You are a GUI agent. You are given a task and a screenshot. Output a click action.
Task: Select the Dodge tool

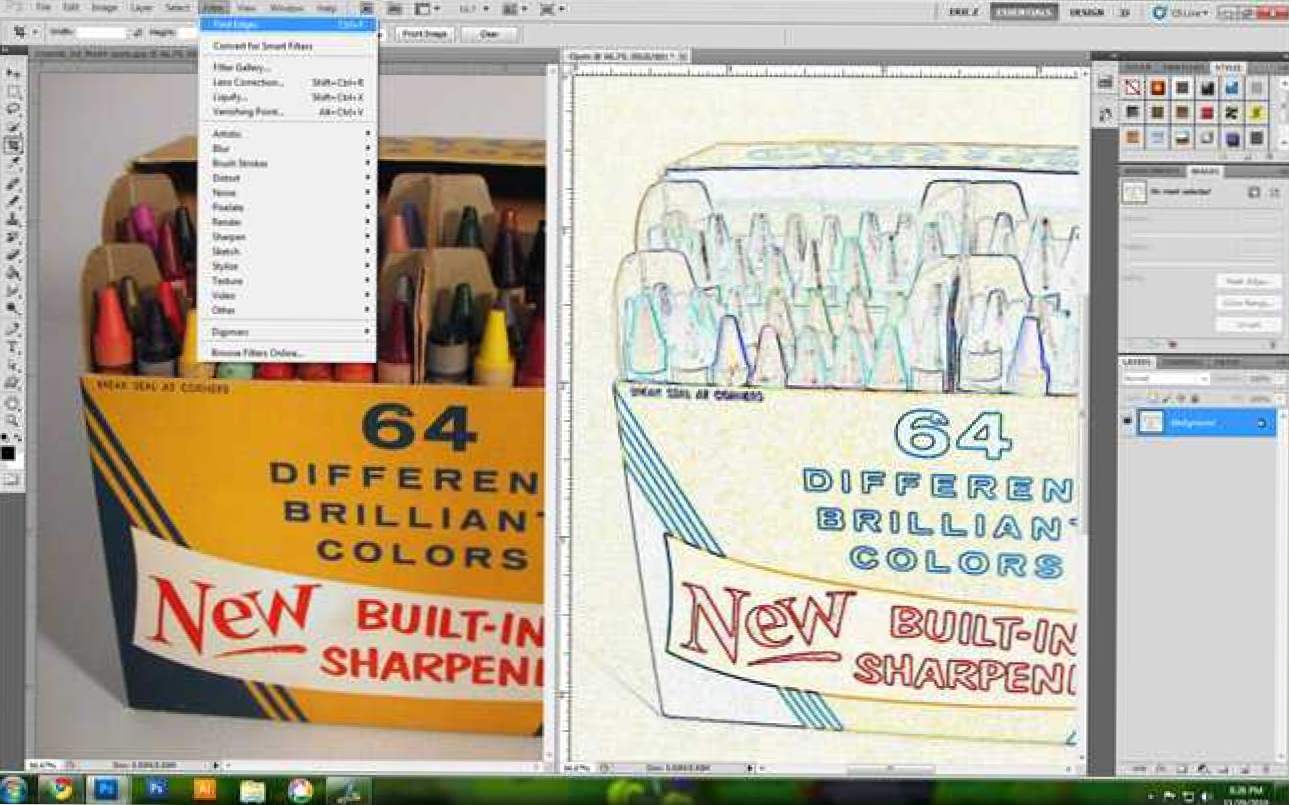(x=13, y=307)
